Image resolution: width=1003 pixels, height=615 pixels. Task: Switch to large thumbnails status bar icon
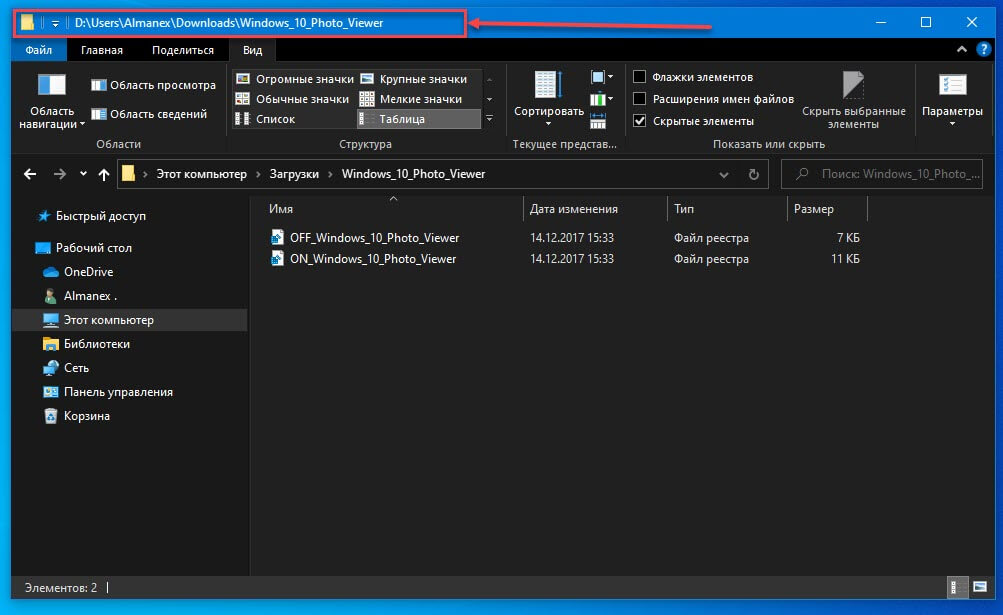click(980, 587)
